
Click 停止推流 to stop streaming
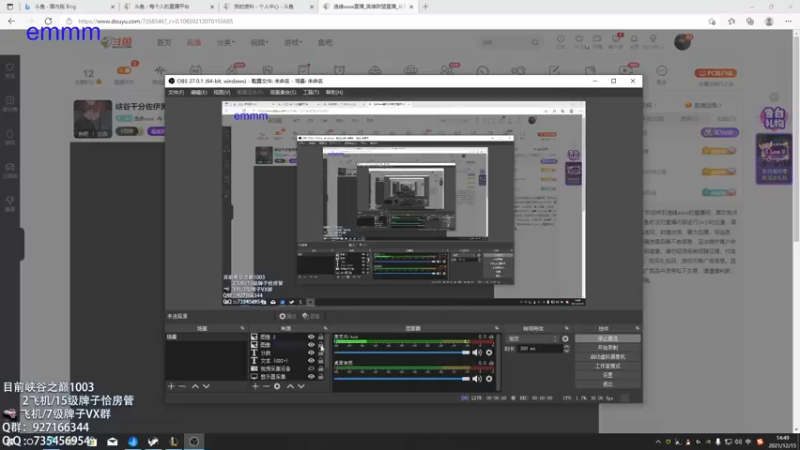(608, 338)
